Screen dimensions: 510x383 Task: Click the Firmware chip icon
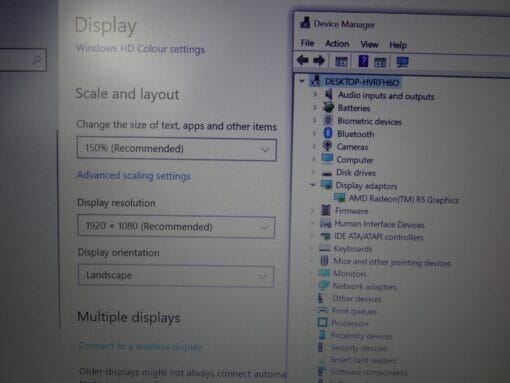(x=326, y=210)
